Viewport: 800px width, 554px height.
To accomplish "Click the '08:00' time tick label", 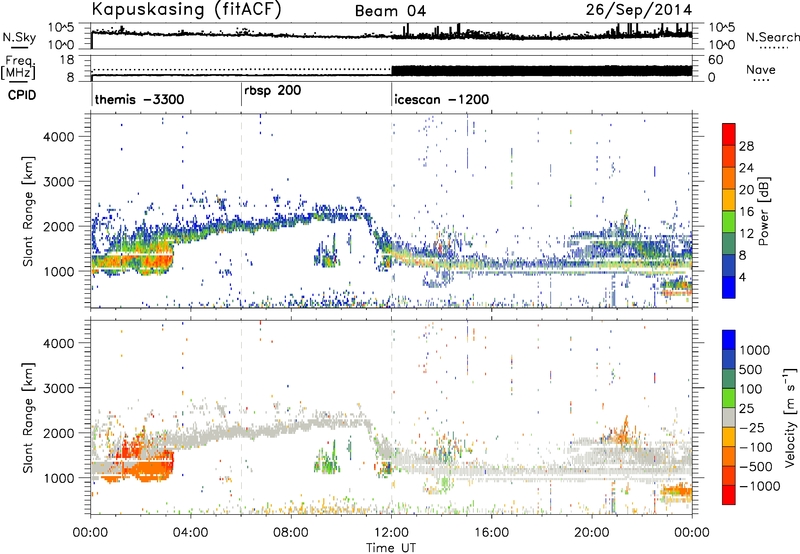I will pos(291,533).
